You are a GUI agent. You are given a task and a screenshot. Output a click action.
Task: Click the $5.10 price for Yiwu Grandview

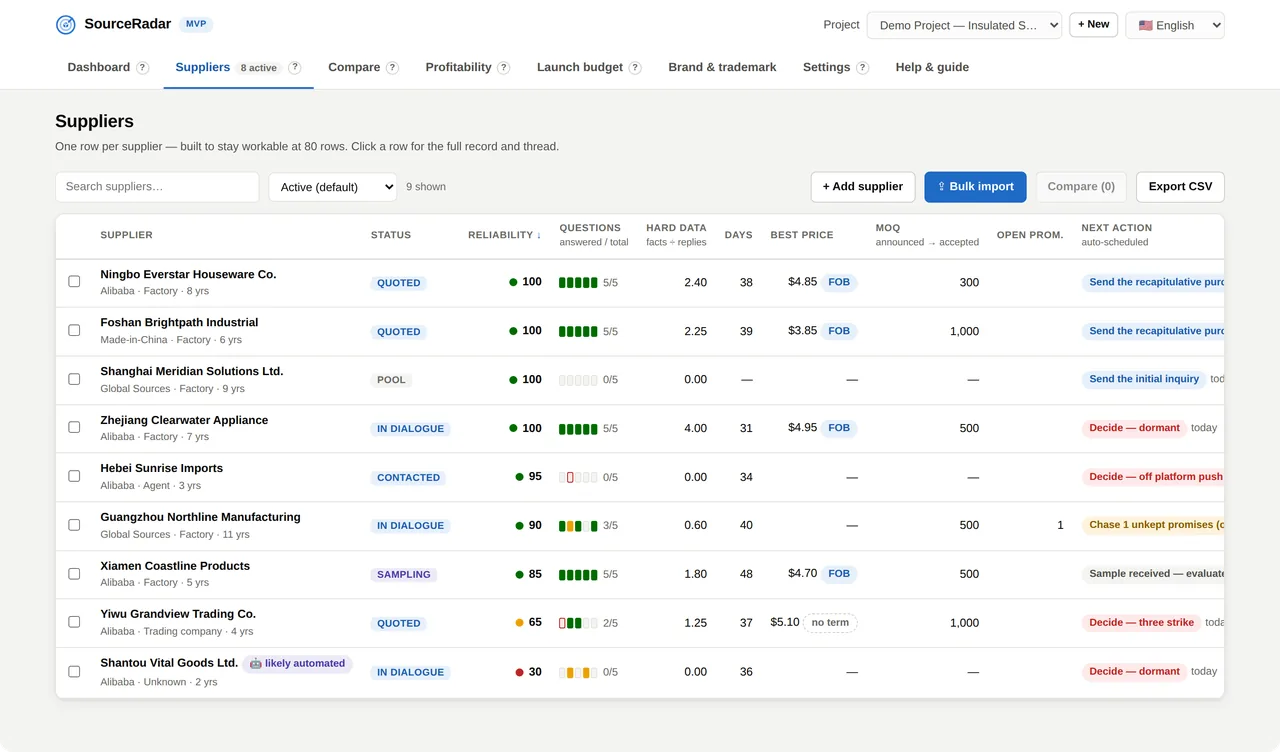[785, 622]
